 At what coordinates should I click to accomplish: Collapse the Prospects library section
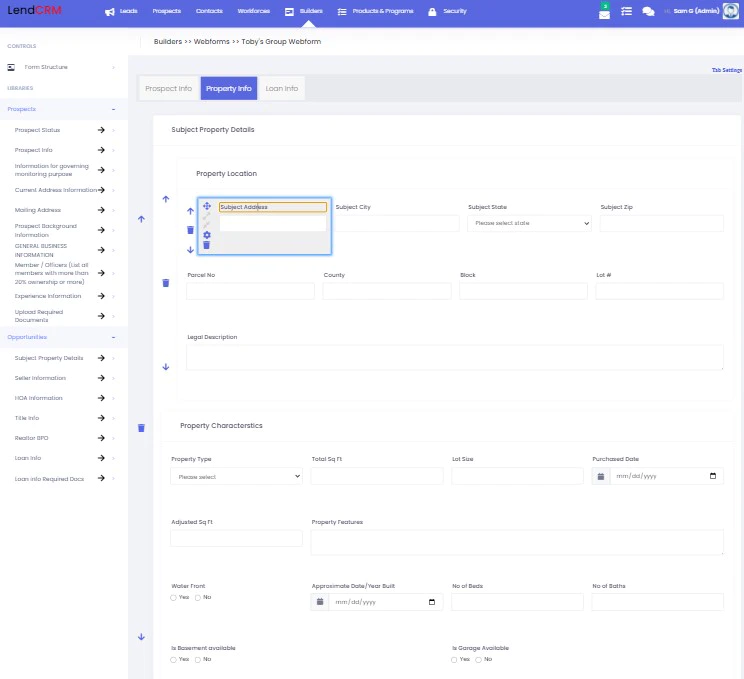pyautogui.click(x=113, y=109)
